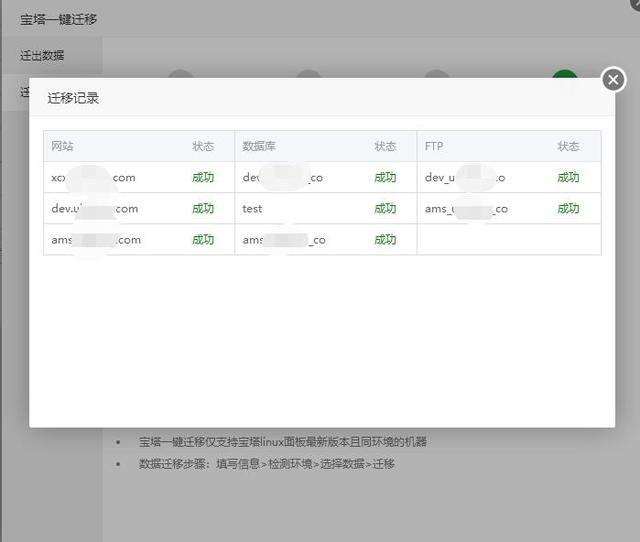Select the FTP entry starting with dev_u
Image resolution: width=640 pixels, height=542 pixels.
point(465,178)
